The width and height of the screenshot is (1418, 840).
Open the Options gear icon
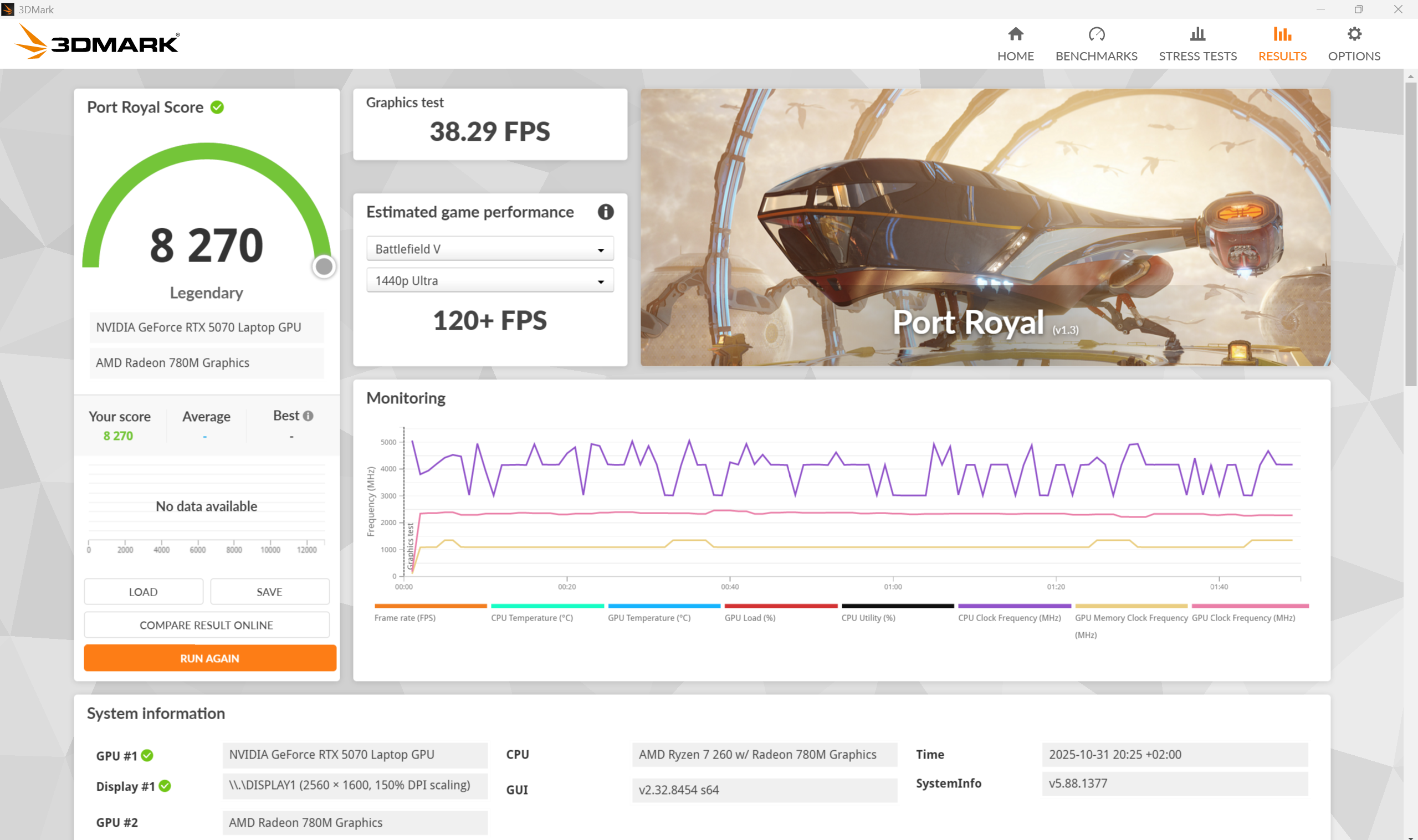(x=1354, y=34)
